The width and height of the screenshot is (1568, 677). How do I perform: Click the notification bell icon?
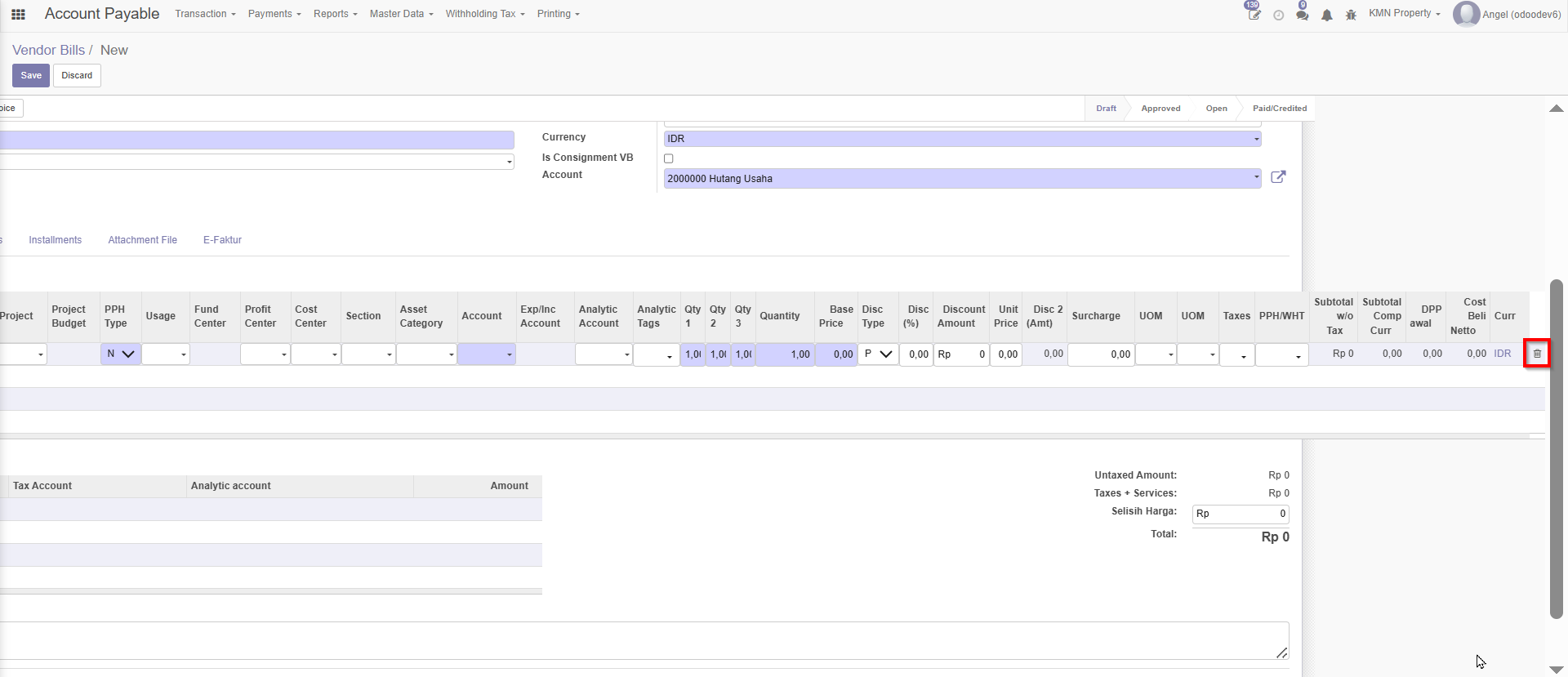[x=1327, y=15]
